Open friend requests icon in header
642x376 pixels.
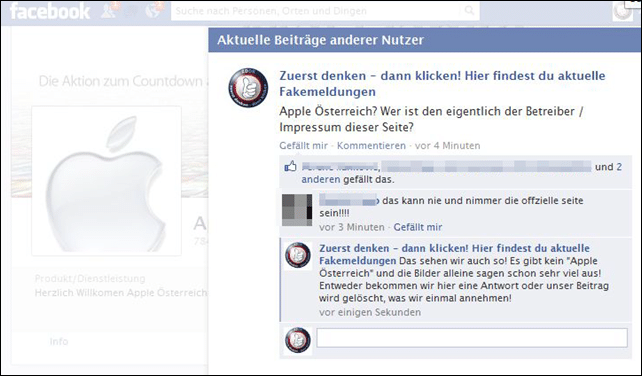pyautogui.click(x=109, y=11)
